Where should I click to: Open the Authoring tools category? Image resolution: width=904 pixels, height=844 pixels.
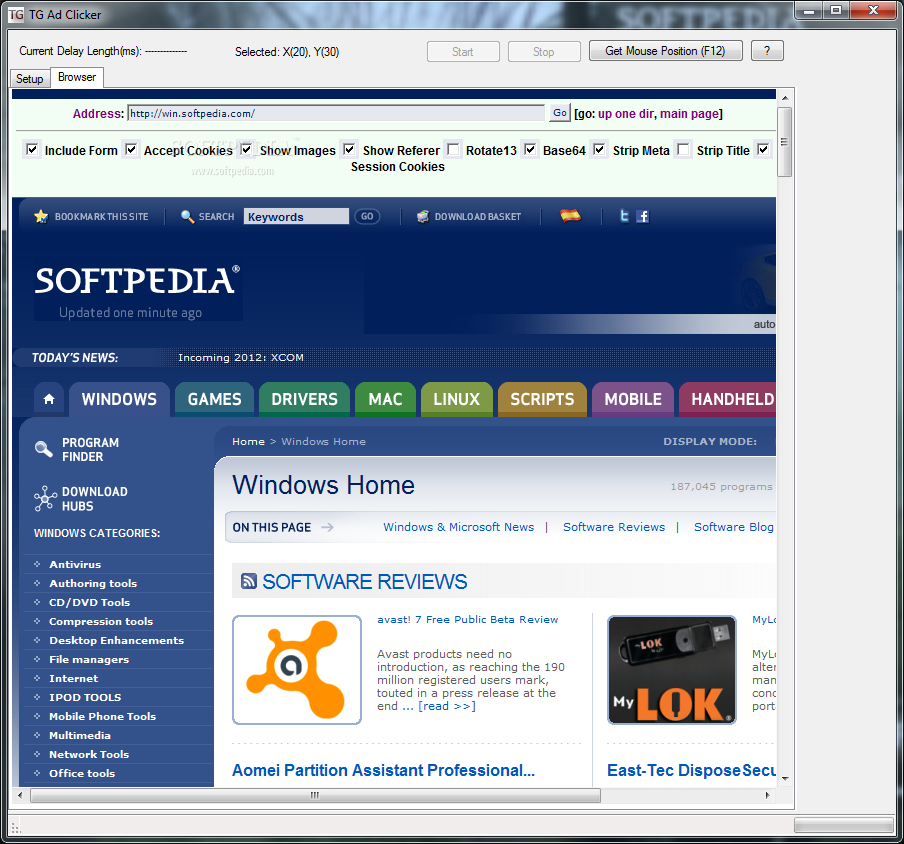(93, 583)
